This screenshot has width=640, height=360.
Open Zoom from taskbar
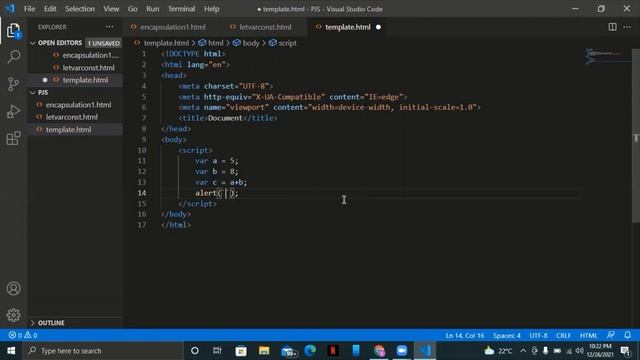(402, 351)
